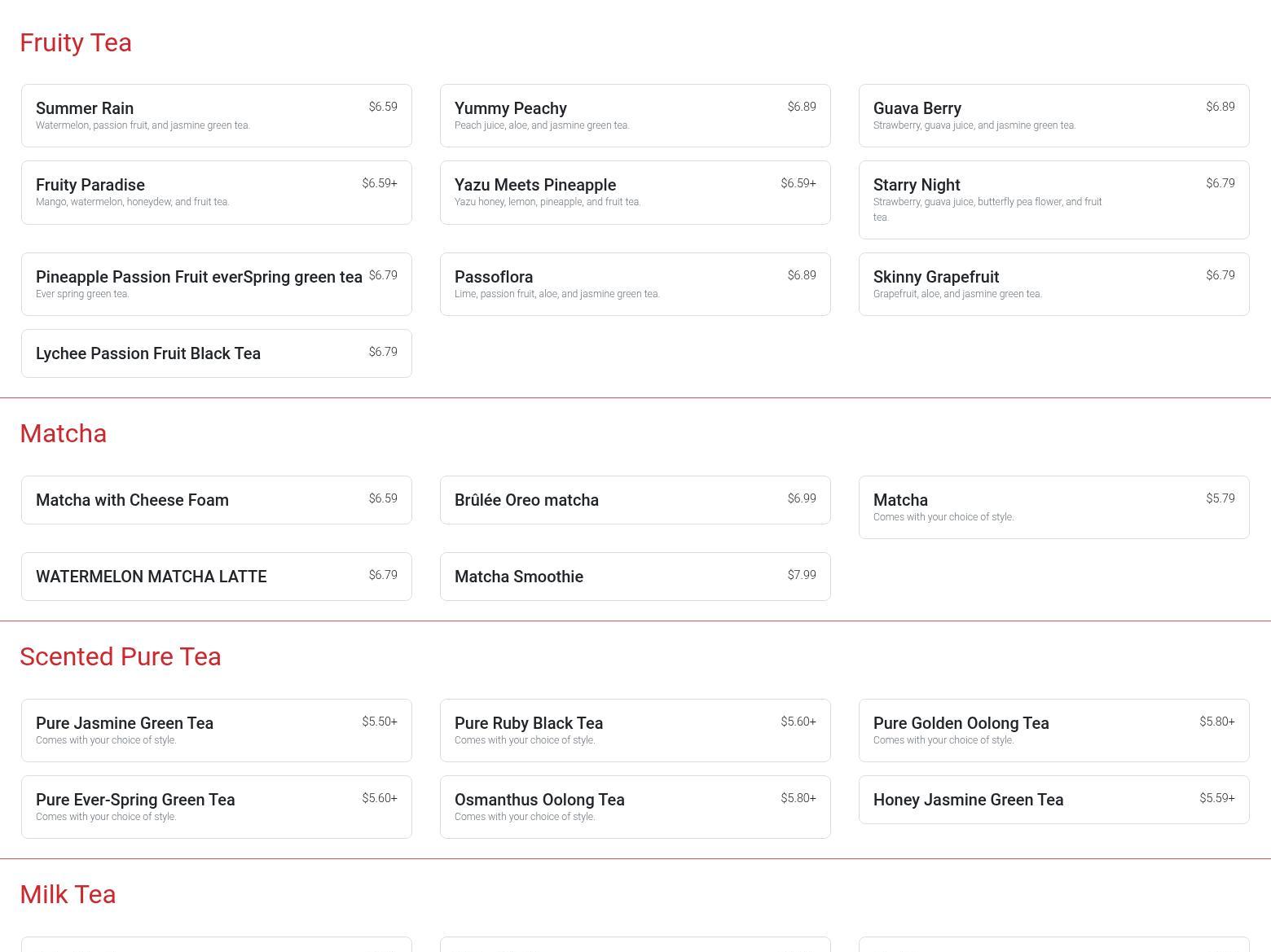Open Honey Jasmine Green Tea item
This screenshot has width=1271, height=952.
1054,800
